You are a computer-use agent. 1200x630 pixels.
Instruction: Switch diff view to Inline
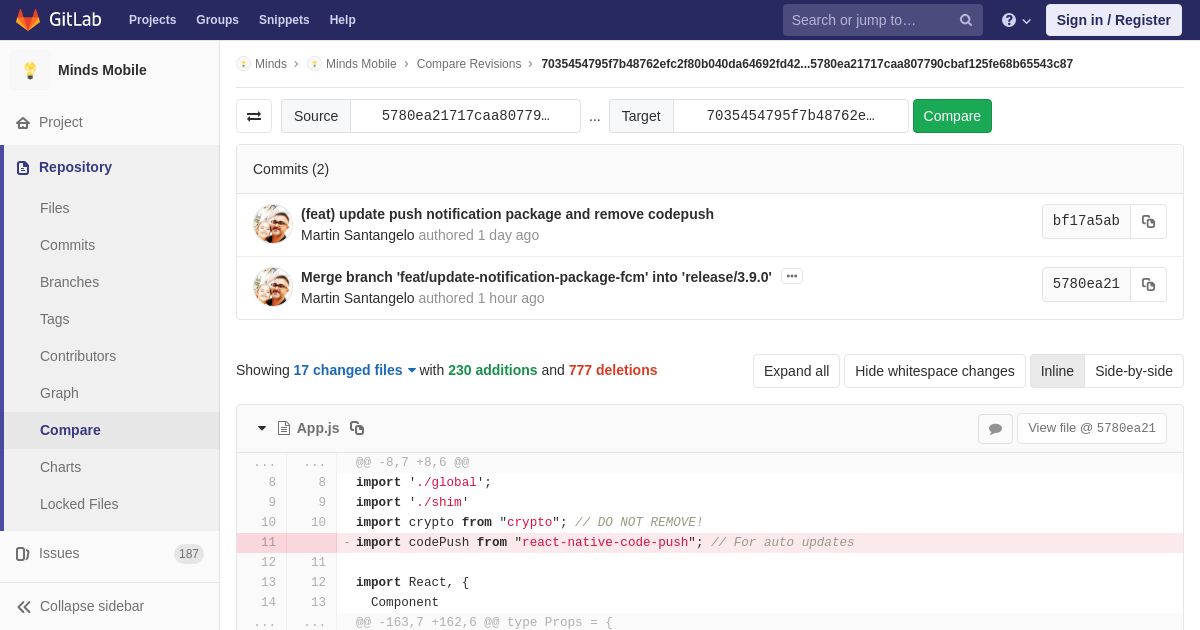point(1057,371)
